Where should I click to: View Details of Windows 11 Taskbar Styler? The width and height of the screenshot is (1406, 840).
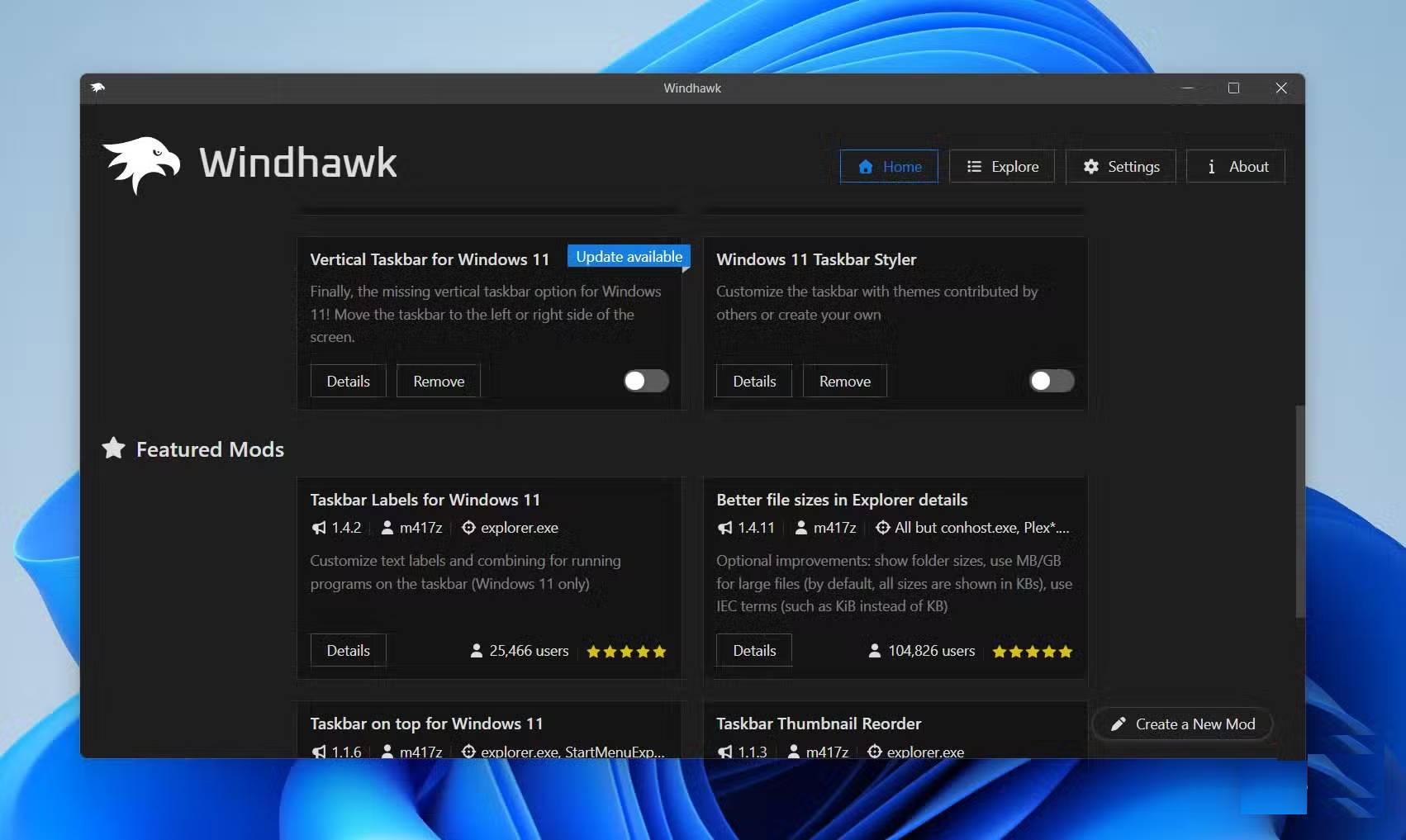(754, 381)
